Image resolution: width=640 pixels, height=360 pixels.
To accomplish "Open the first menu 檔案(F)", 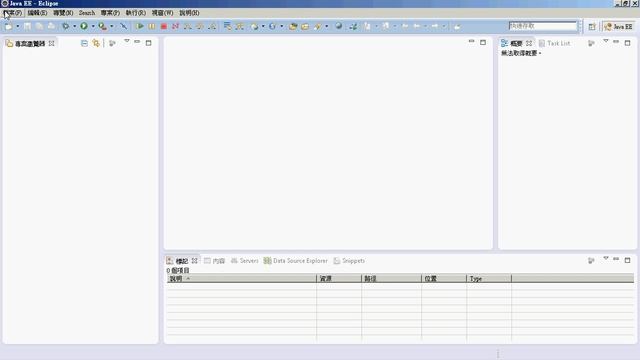I will pos(13,13).
